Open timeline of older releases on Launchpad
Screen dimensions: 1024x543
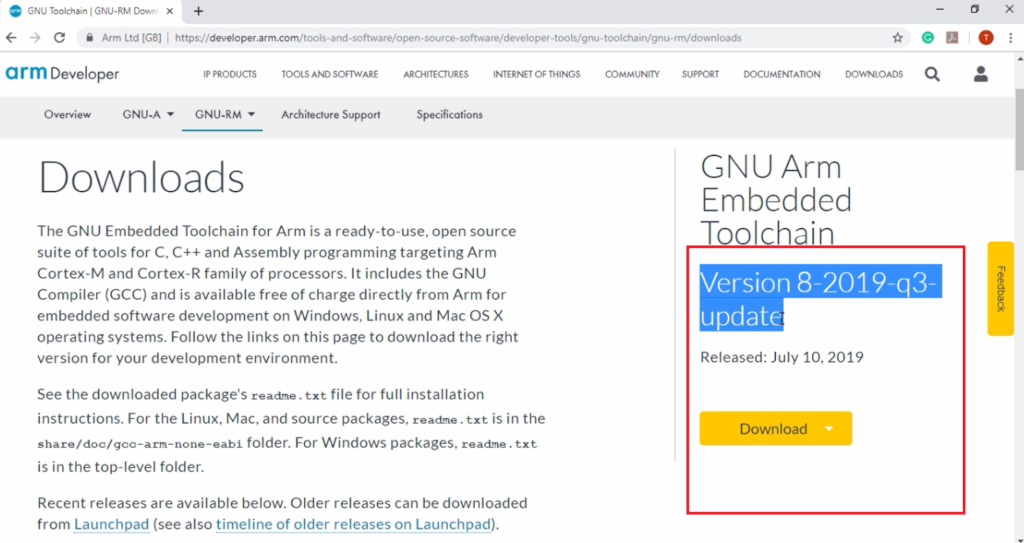(x=353, y=524)
